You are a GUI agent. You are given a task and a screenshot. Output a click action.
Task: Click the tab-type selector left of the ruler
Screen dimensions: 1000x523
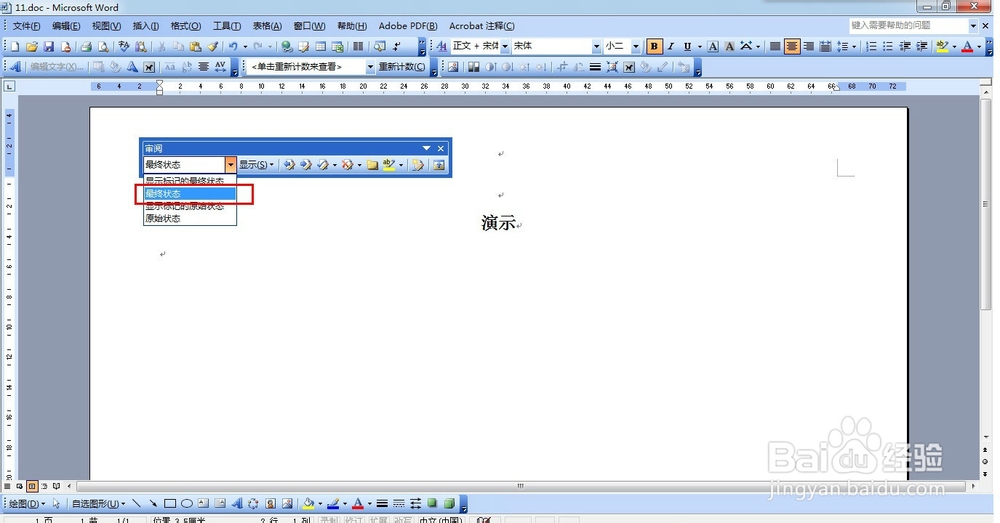point(9,86)
